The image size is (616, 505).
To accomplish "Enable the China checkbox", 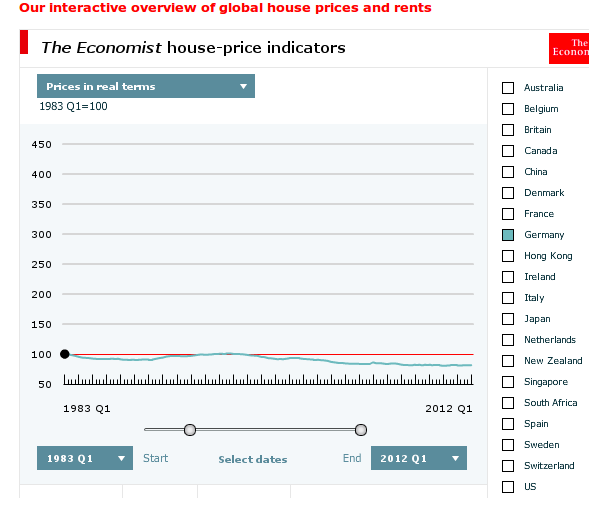I will [x=508, y=172].
